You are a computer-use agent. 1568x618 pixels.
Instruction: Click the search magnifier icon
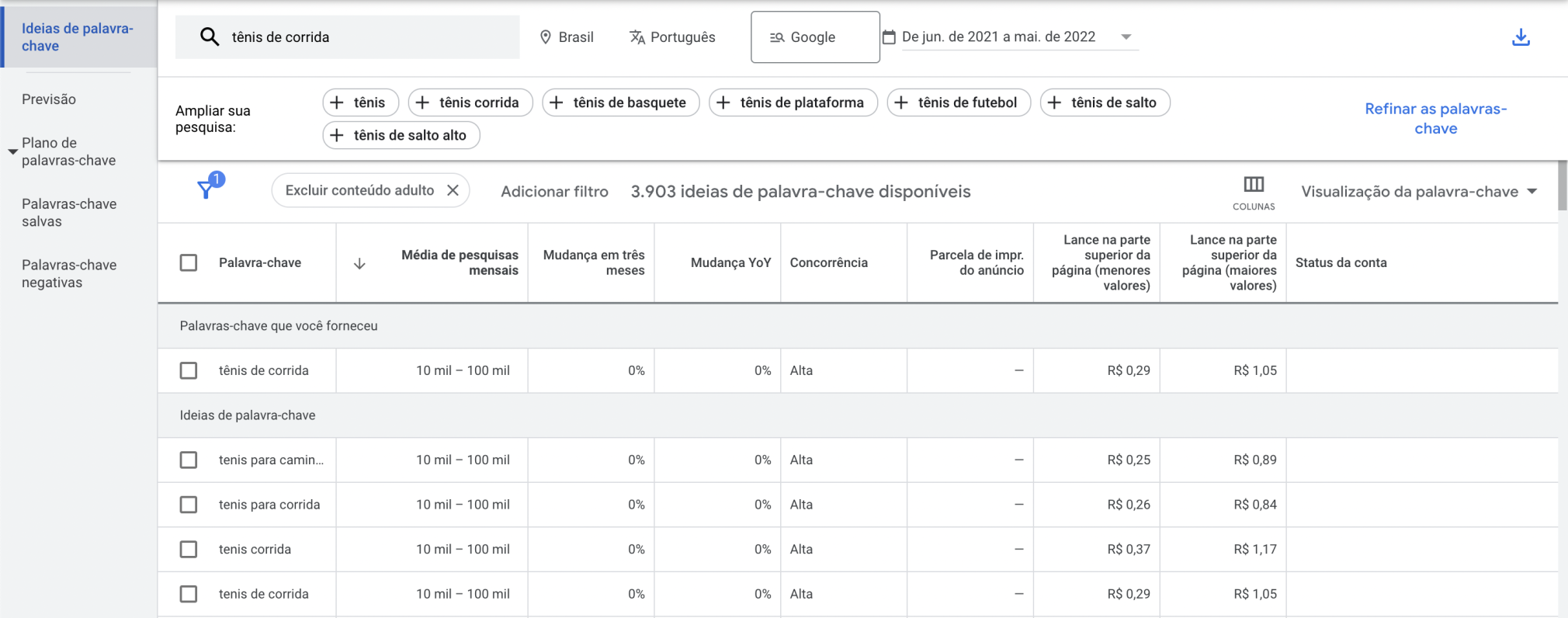point(209,36)
